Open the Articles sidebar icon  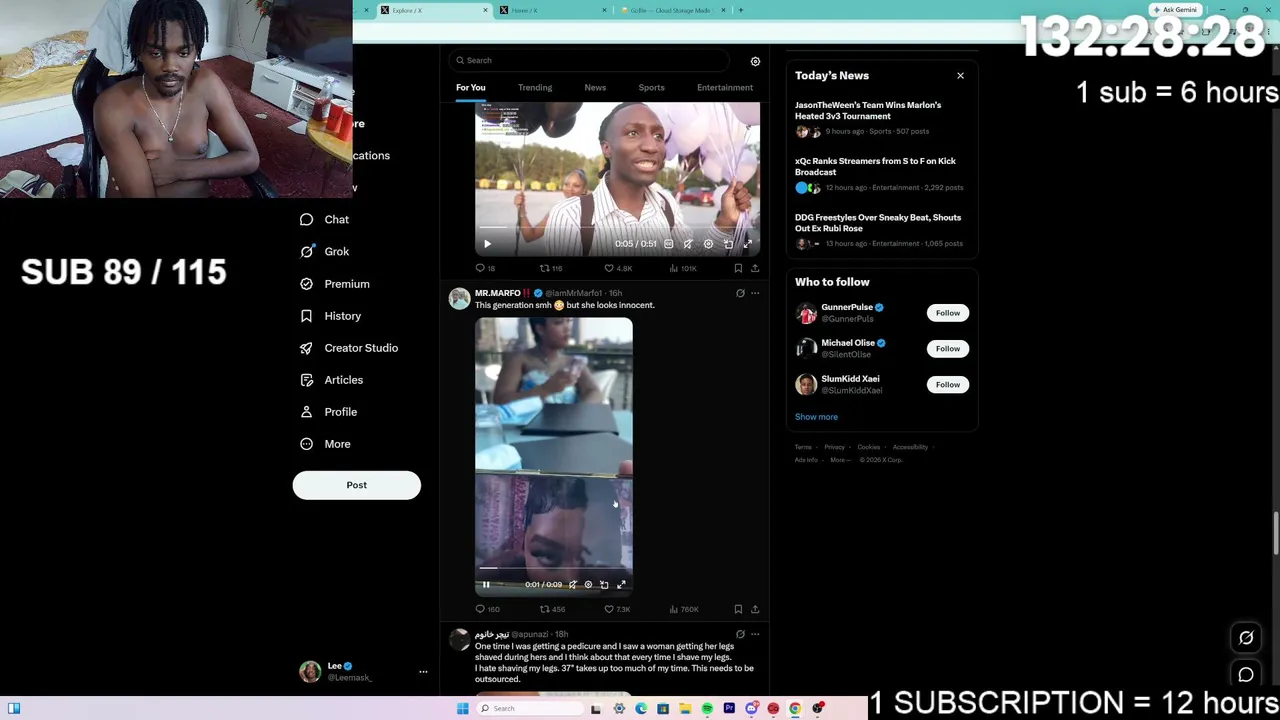tap(306, 380)
